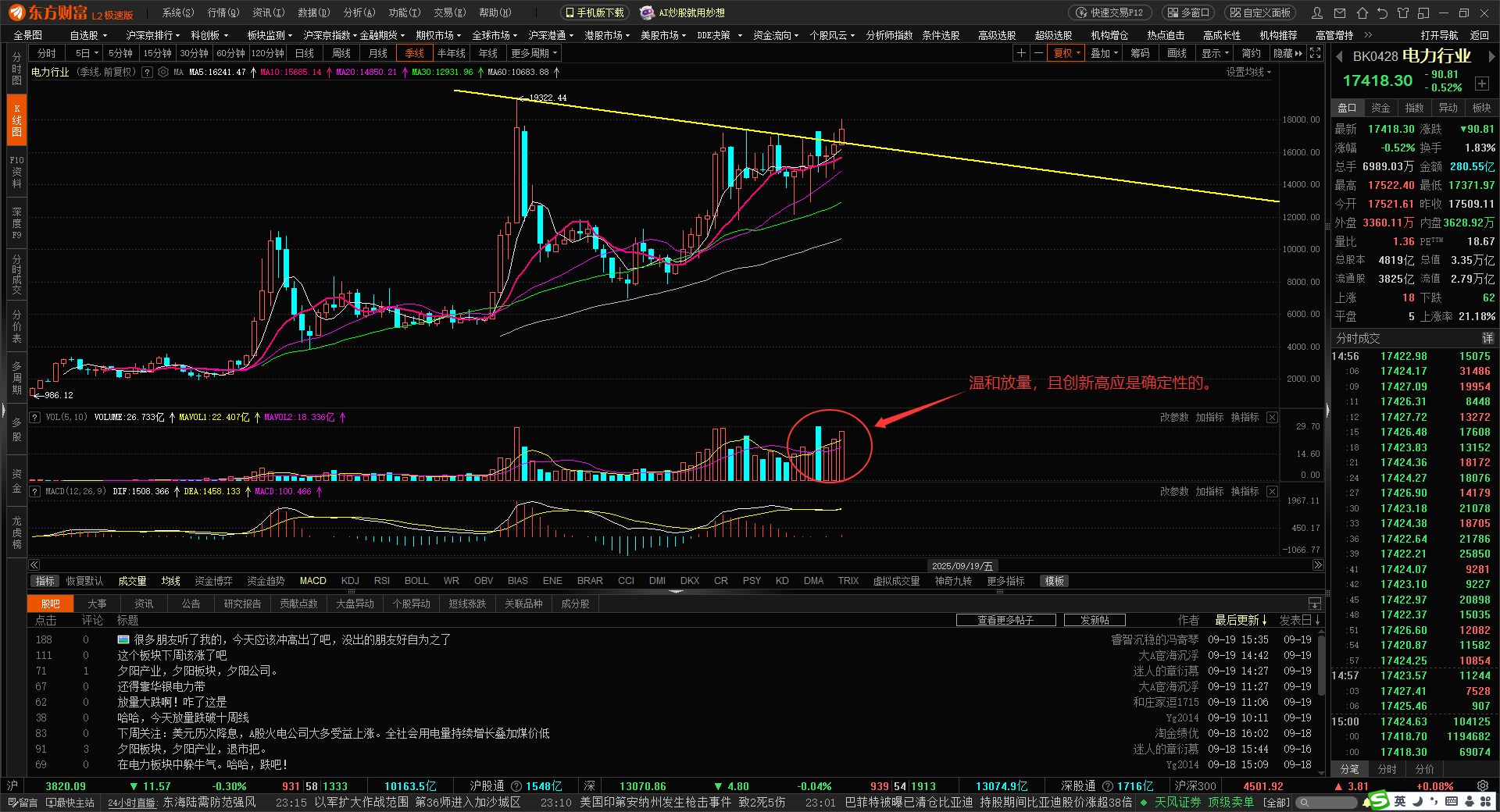Expand the 设置均线 dropdown
The image size is (1500, 812).
[1248, 72]
